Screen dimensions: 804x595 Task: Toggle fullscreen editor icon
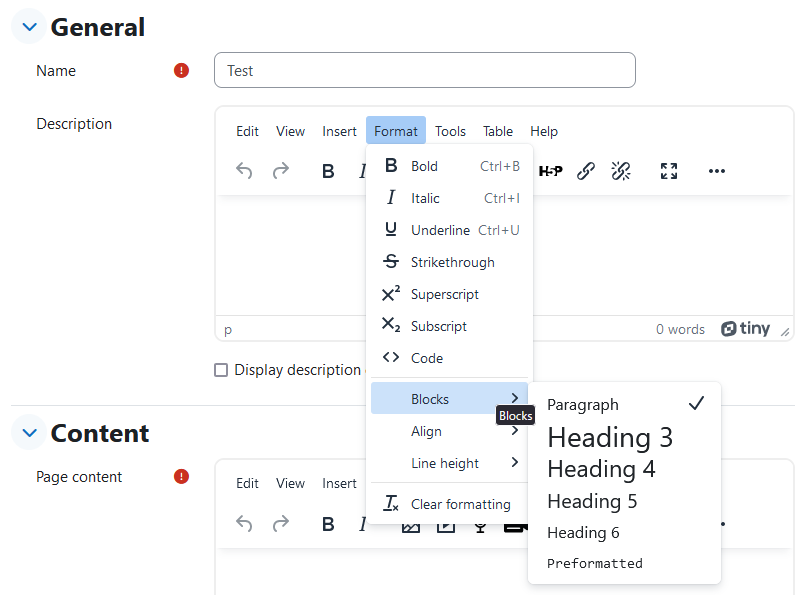coord(669,171)
